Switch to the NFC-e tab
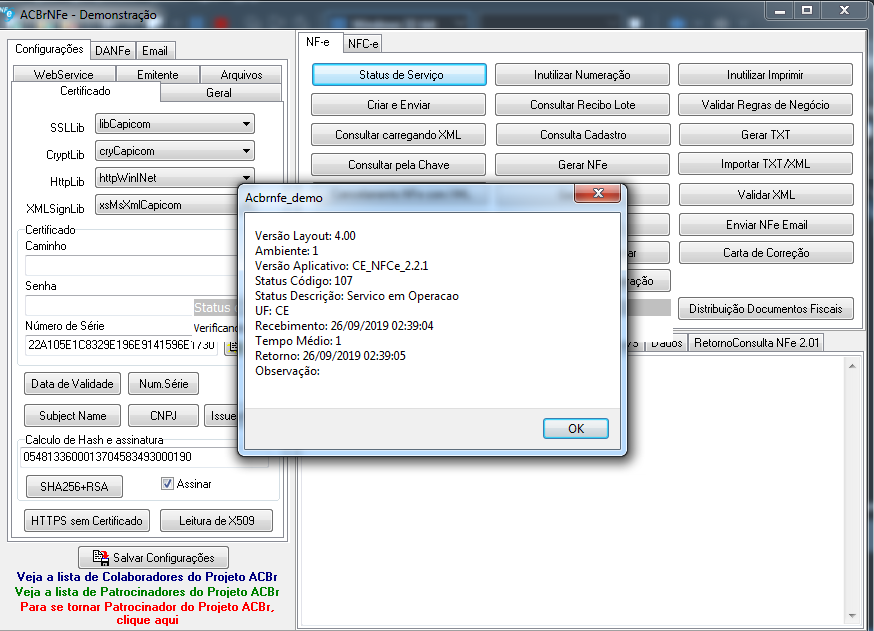 (x=363, y=43)
